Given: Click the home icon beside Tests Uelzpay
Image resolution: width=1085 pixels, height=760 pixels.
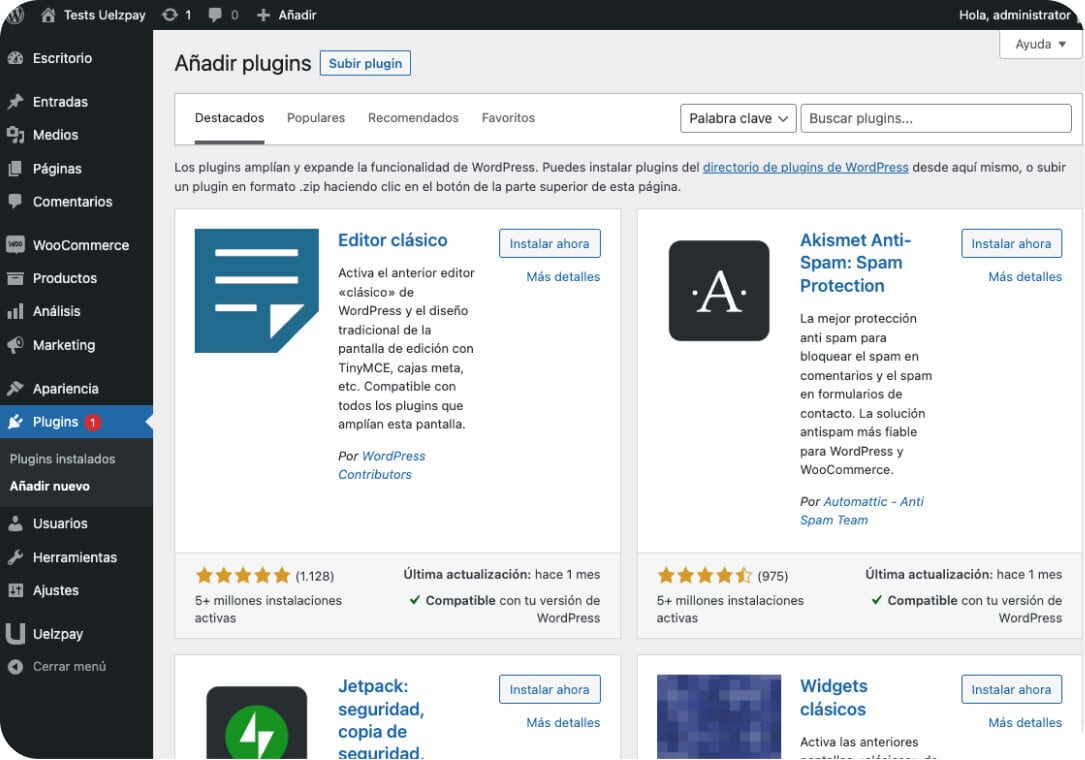Looking at the screenshot, I should coord(48,15).
